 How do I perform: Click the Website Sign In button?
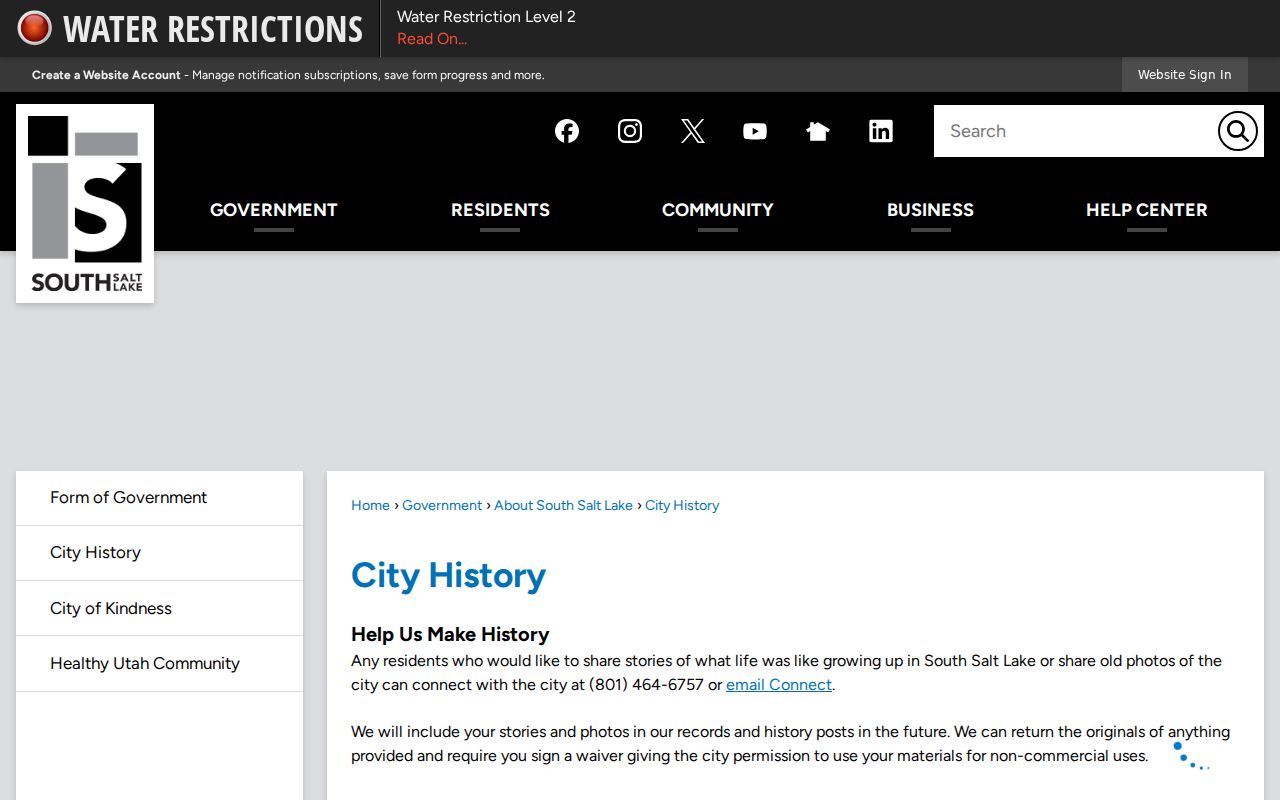[1185, 75]
